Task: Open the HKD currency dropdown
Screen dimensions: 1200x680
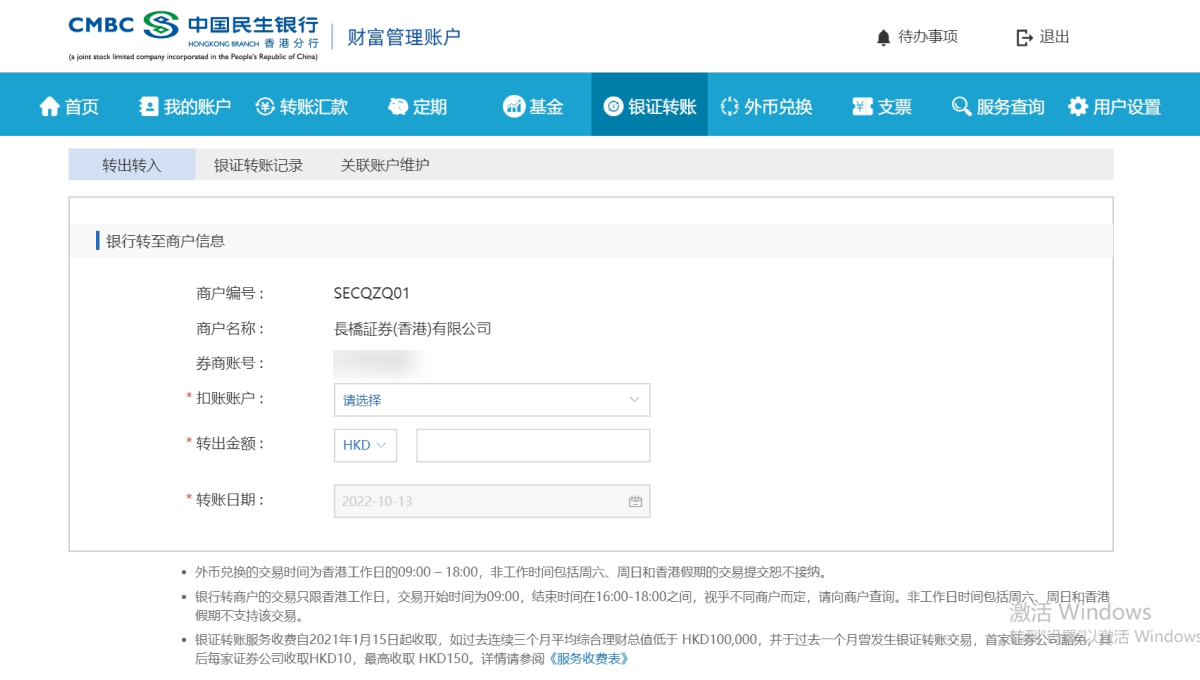Action: point(365,445)
